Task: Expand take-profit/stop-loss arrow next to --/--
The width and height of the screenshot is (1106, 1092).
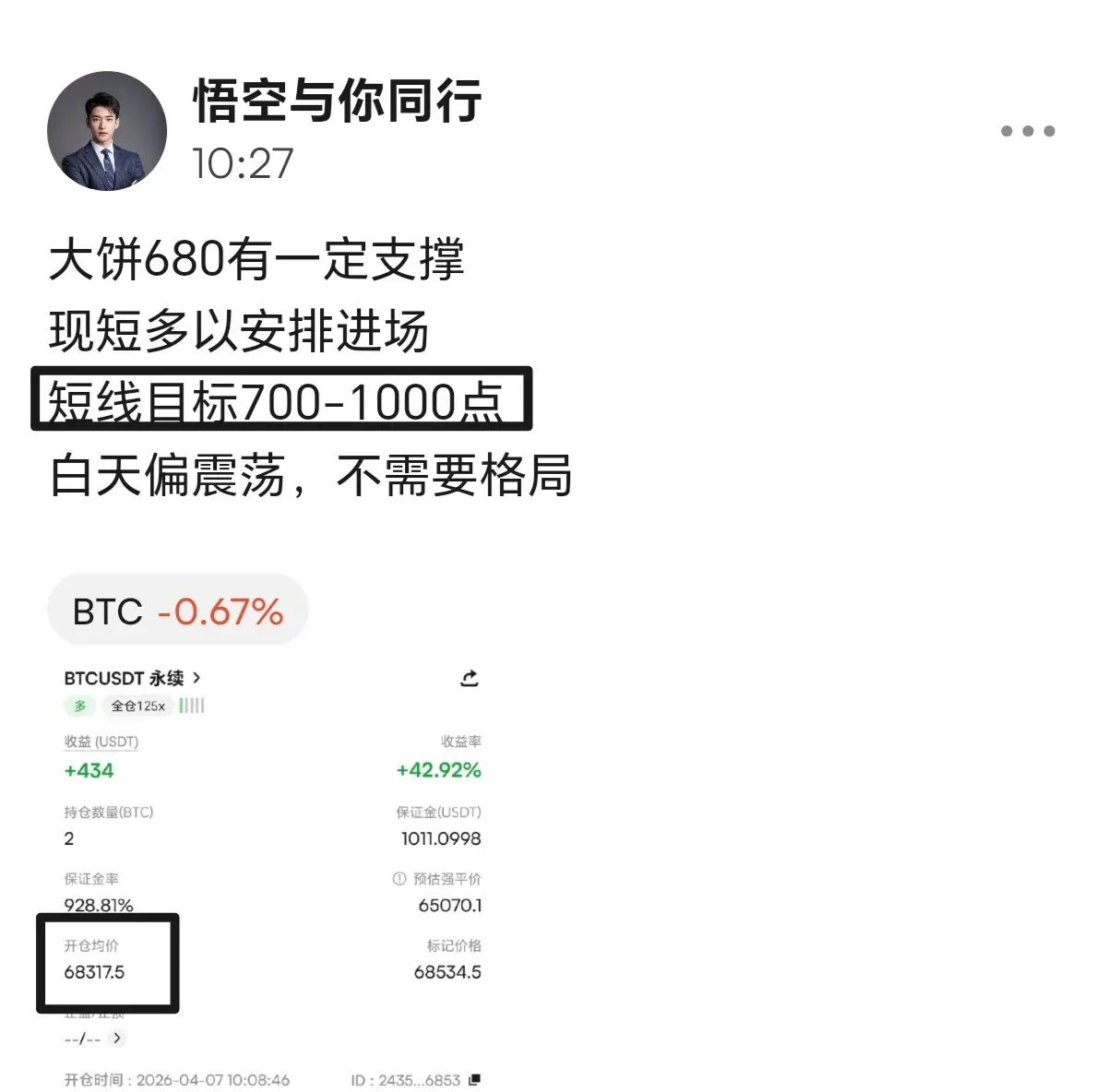Action: point(117,1038)
